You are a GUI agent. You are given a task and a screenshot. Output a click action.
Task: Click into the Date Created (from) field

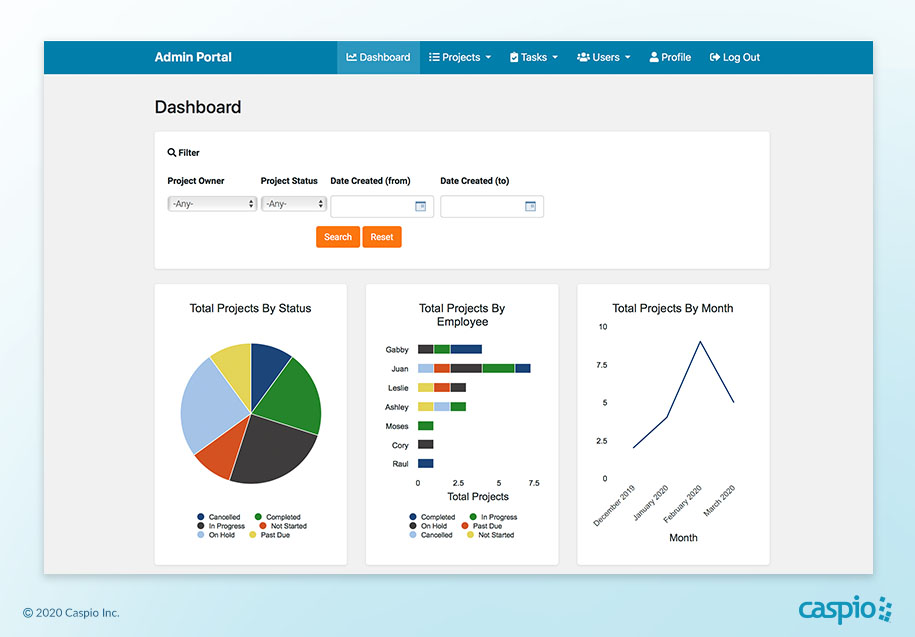pyautogui.click(x=371, y=207)
